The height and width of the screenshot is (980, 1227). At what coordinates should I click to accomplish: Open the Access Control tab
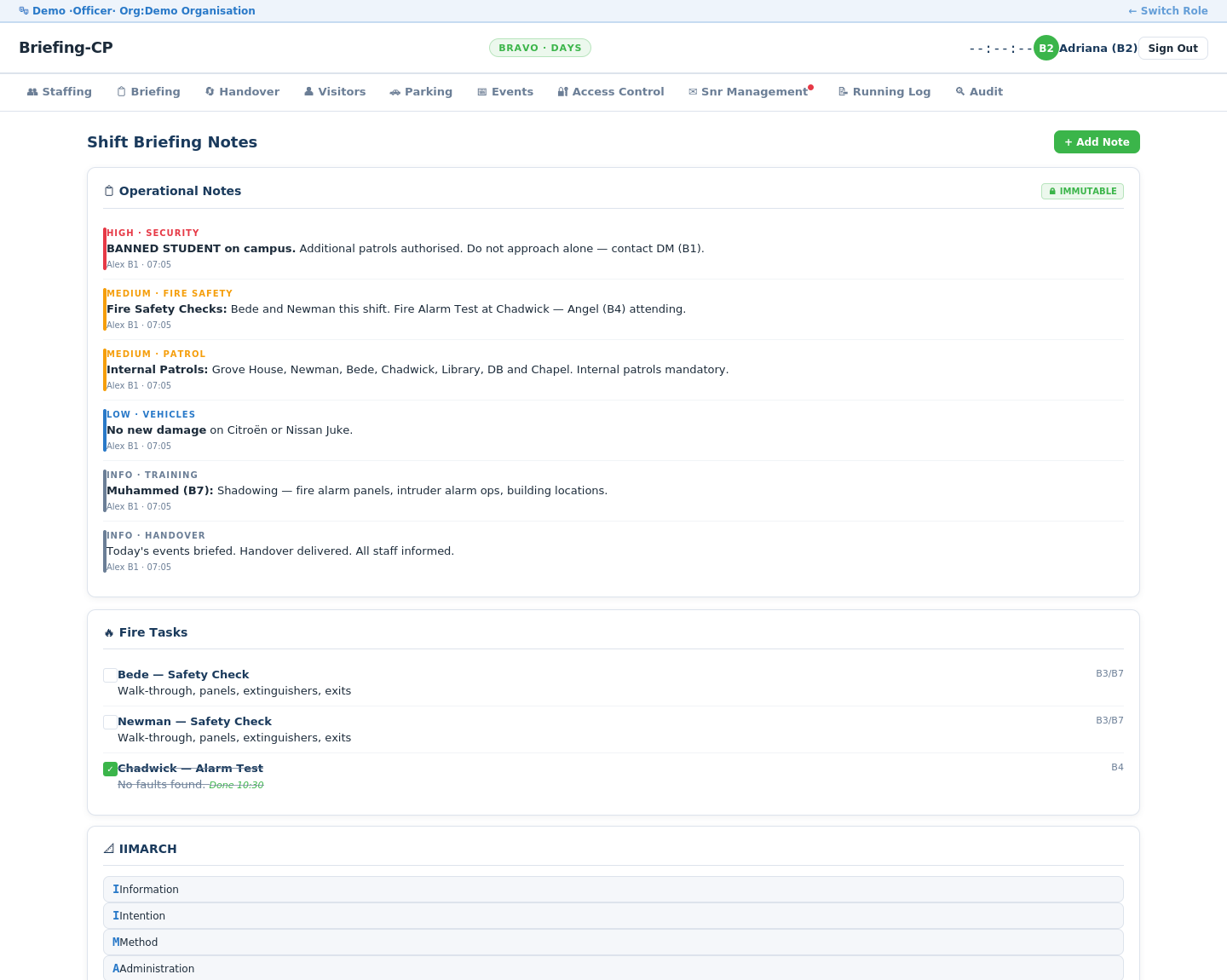[611, 92]
